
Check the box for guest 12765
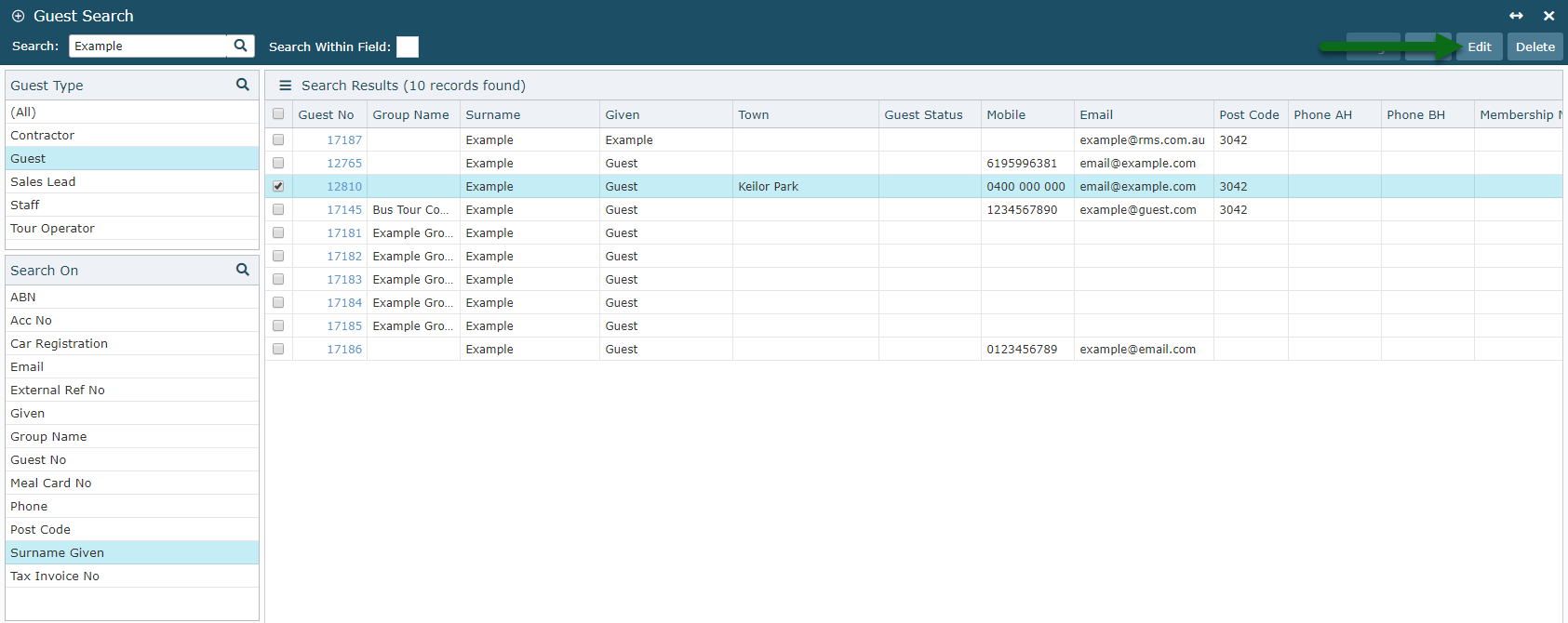click(278, 163)
